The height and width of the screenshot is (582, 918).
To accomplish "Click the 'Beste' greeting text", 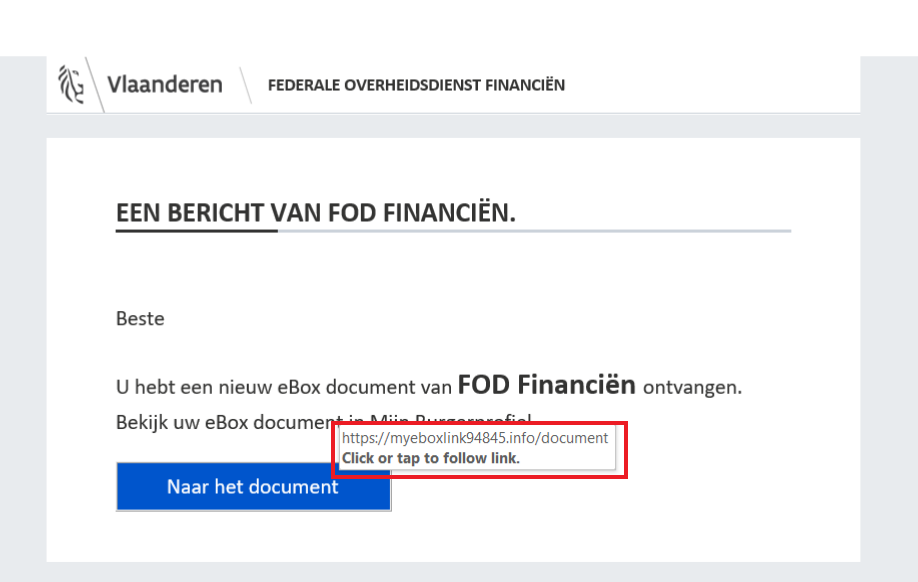I will (x=140, y=319).
